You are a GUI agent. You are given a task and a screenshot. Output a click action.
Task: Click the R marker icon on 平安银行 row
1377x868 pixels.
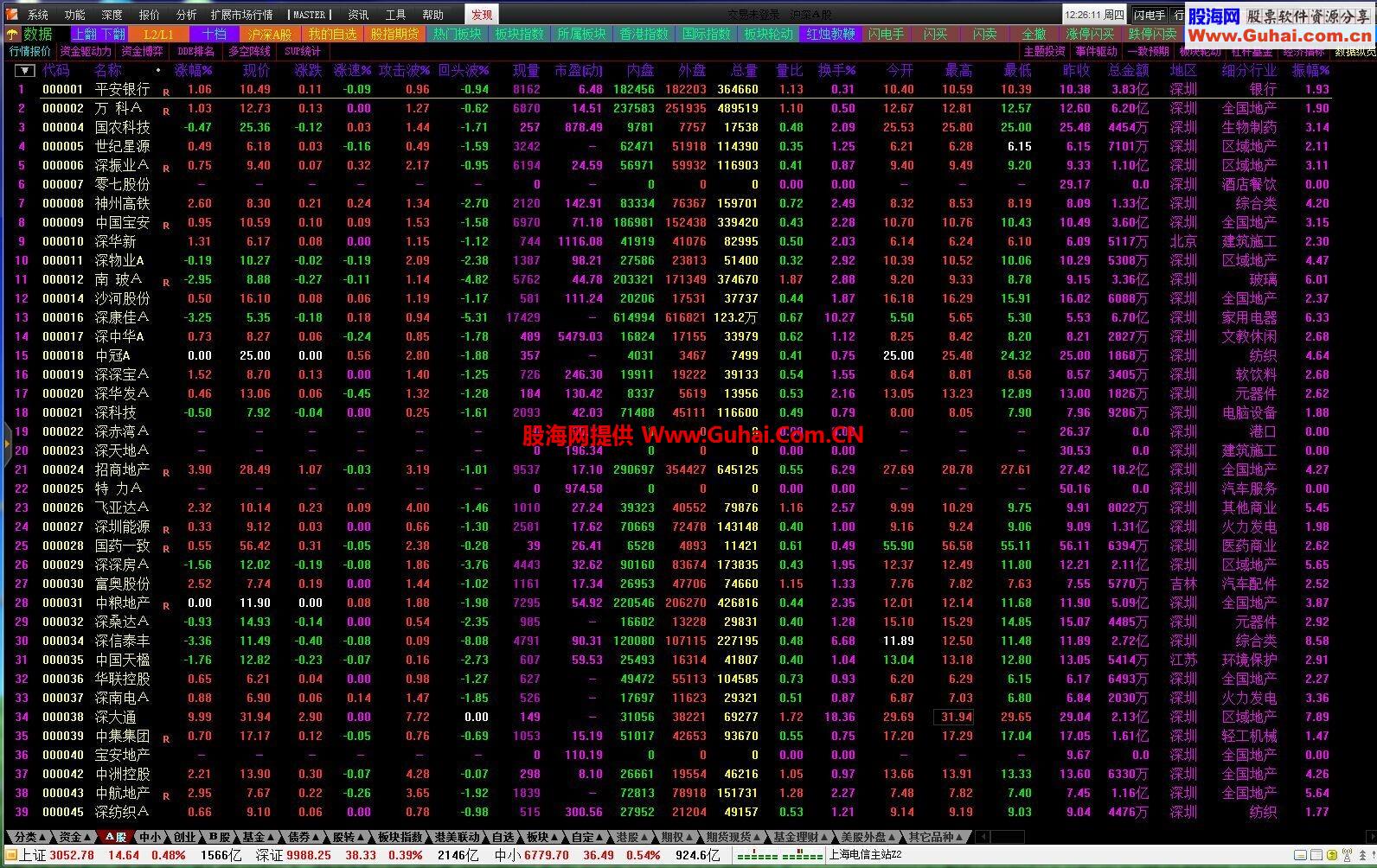point(166,93)
